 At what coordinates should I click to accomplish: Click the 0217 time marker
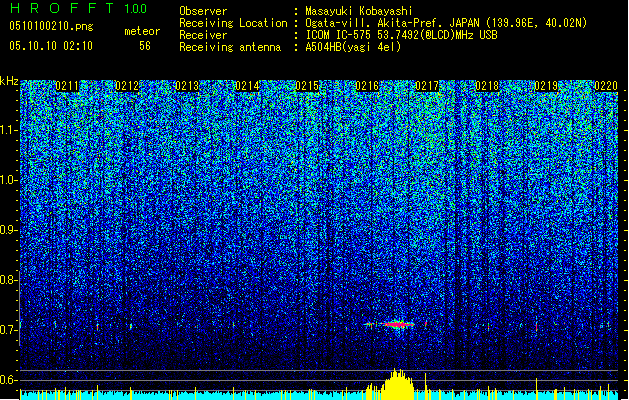[x=427, y=86]
